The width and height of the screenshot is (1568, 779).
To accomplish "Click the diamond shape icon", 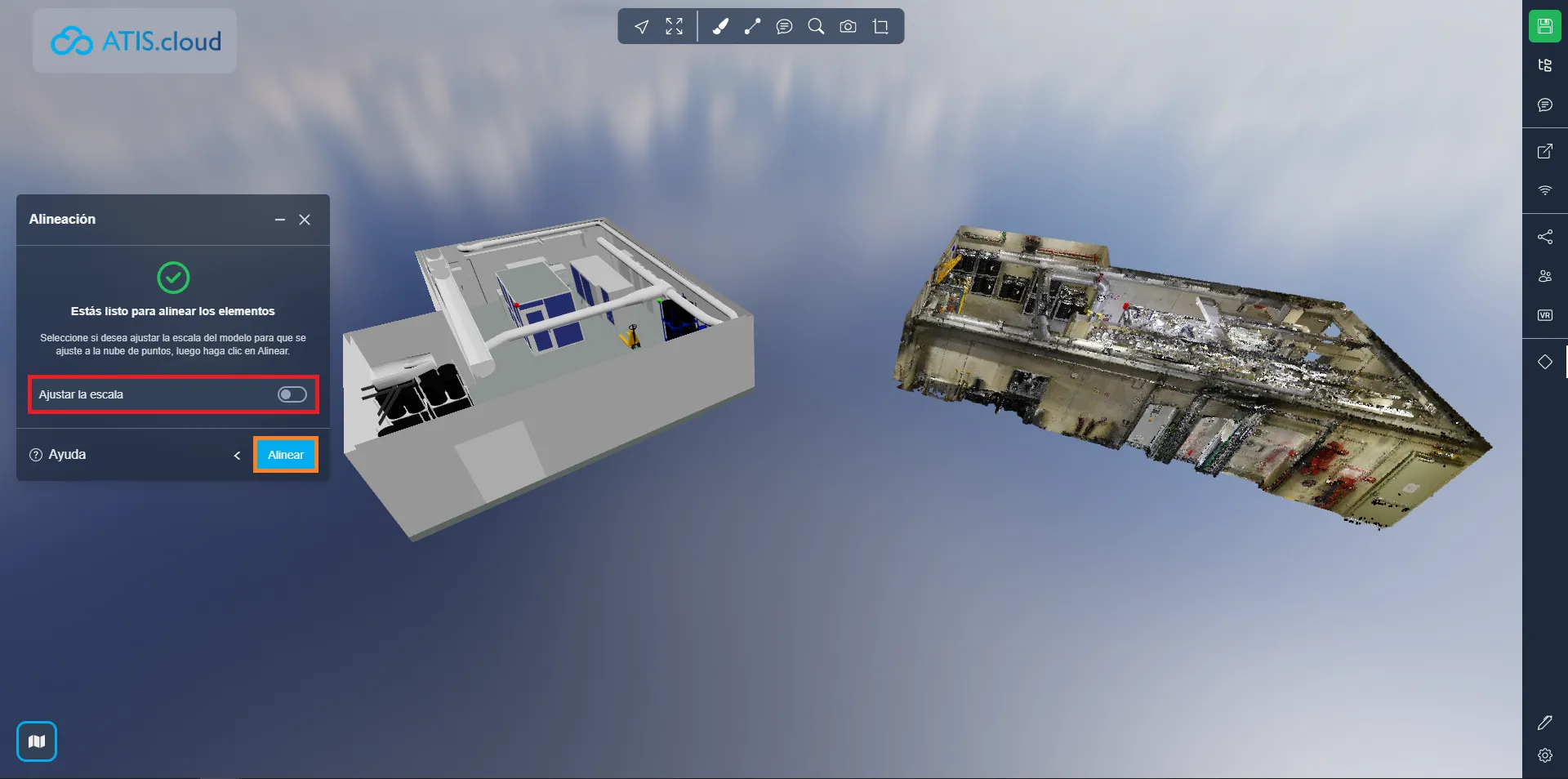I will coord(1545,362).
